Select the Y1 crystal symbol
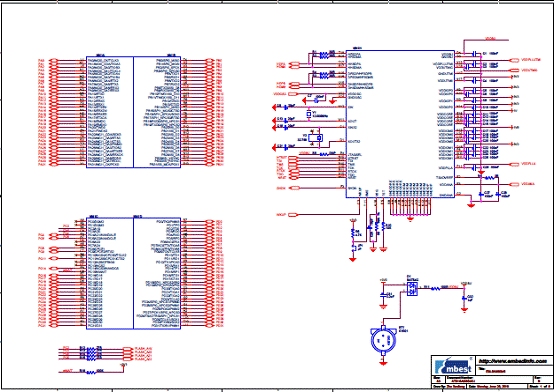This screenshot has height=392, width=554. click(x=309, y=114)
